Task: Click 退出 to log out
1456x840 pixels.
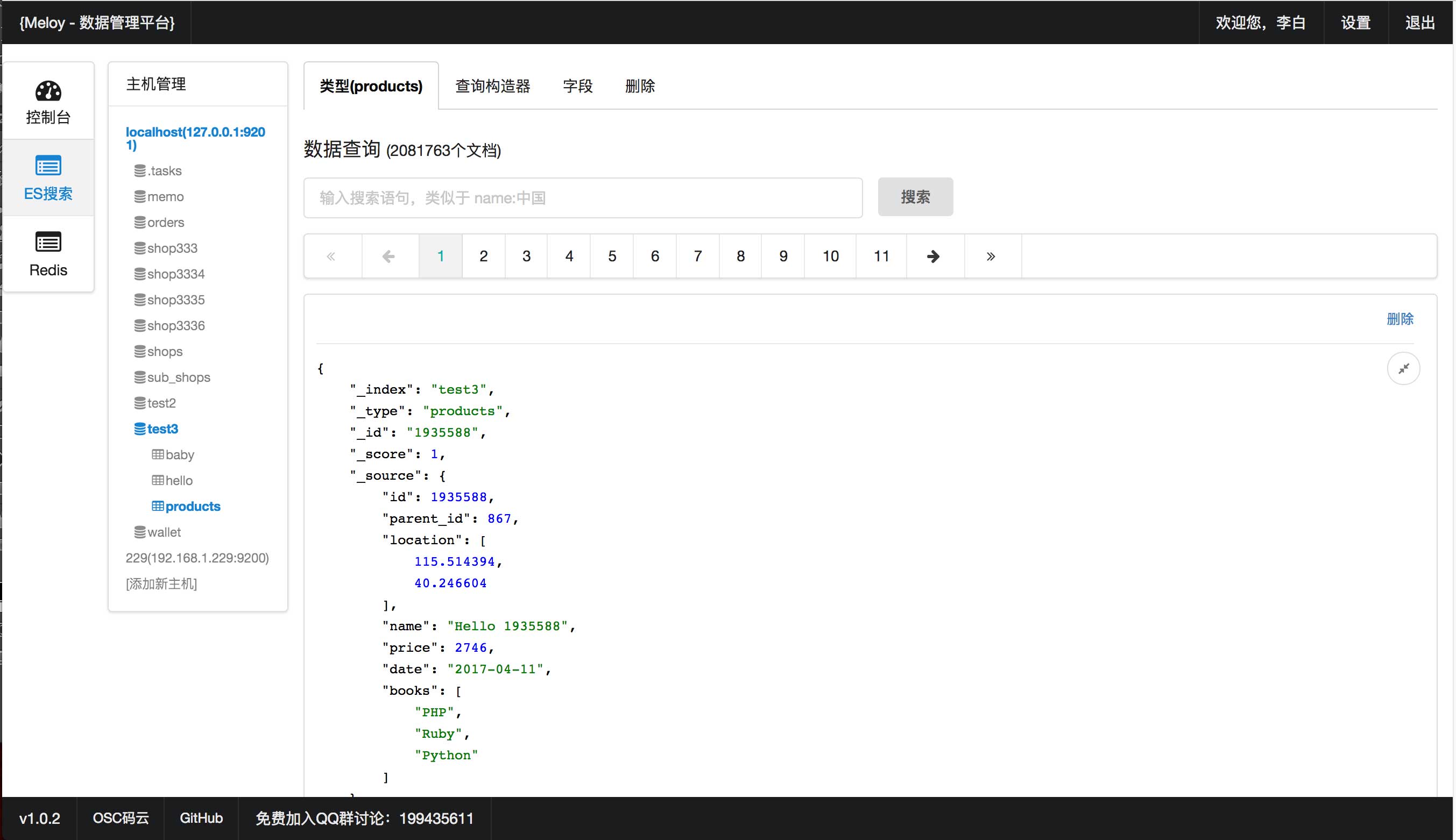Action: point(1420,23)
